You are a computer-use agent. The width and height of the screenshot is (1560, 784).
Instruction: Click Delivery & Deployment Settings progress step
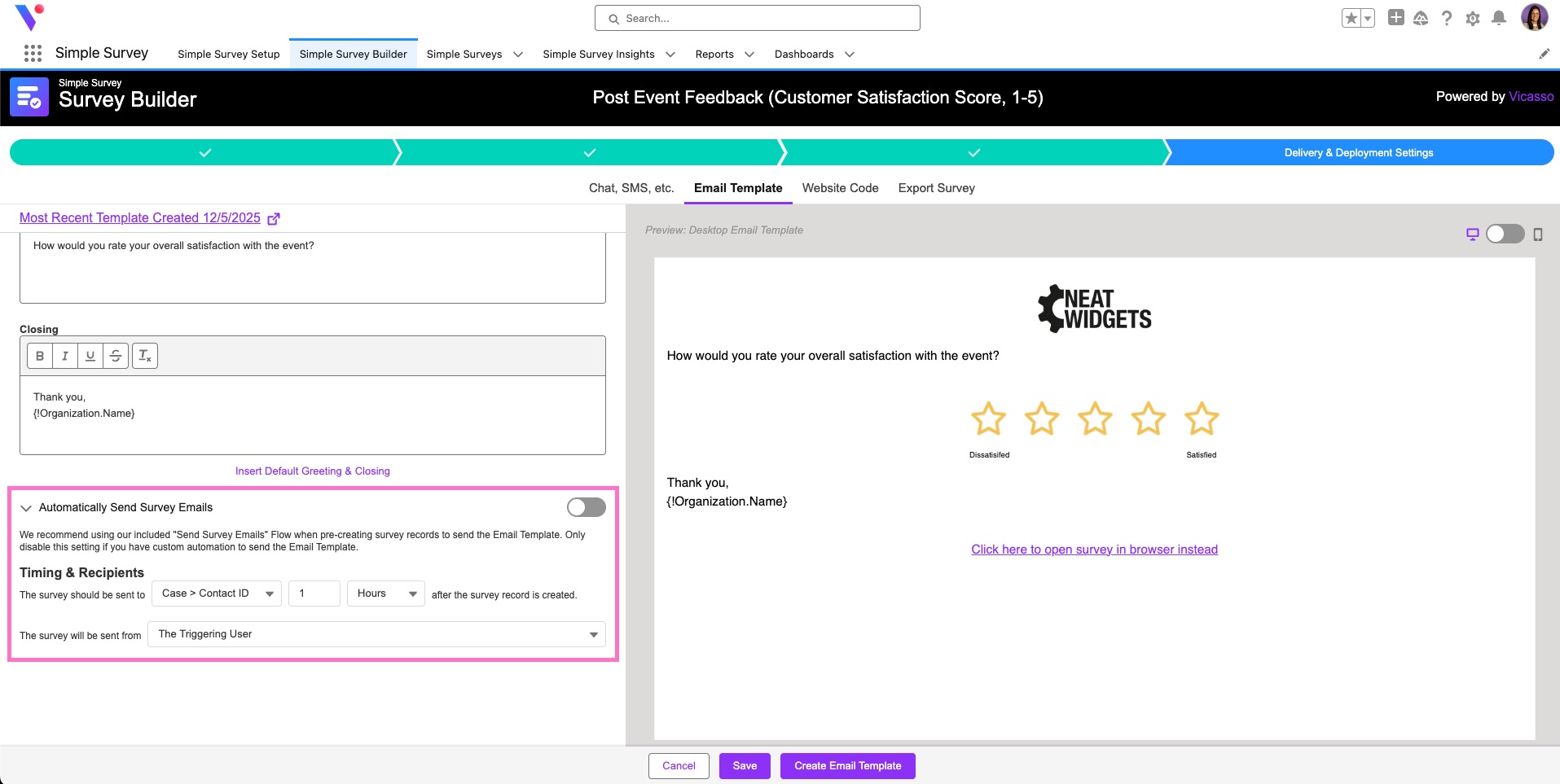click(1359, 152)
